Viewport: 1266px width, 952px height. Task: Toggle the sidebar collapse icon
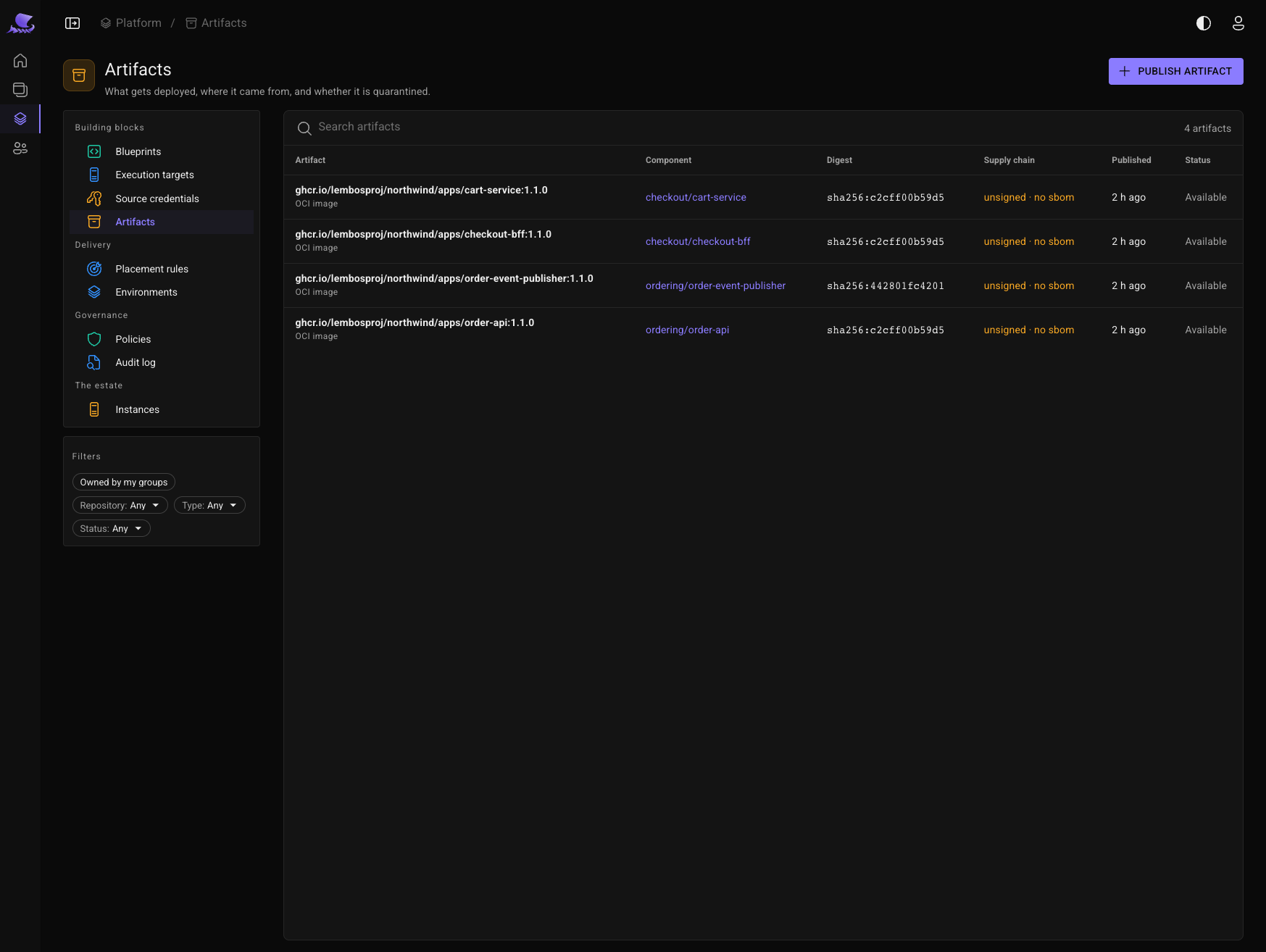pyautogui.click(x=72, y=23)
